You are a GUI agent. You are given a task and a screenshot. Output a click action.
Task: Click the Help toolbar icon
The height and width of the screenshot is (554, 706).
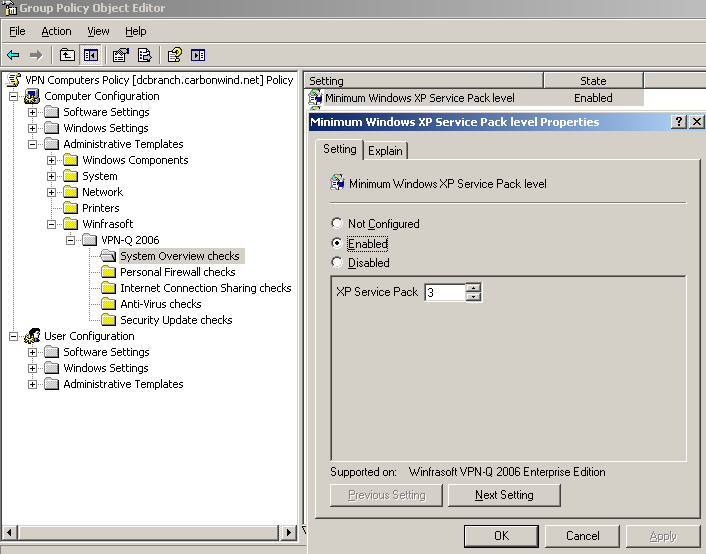pos(175,55)
